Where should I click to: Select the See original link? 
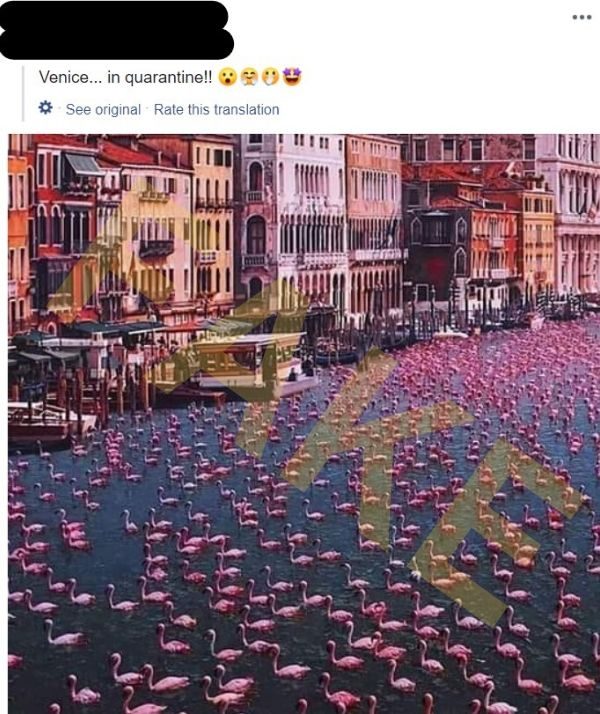[103, 109]
